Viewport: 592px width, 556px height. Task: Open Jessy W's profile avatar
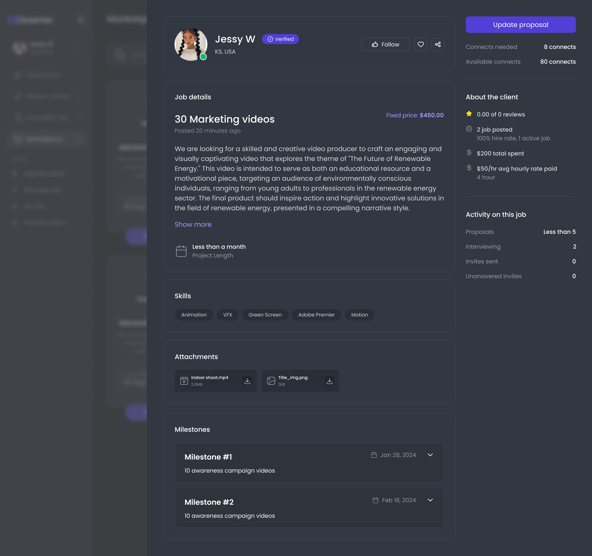coord(191,45)
